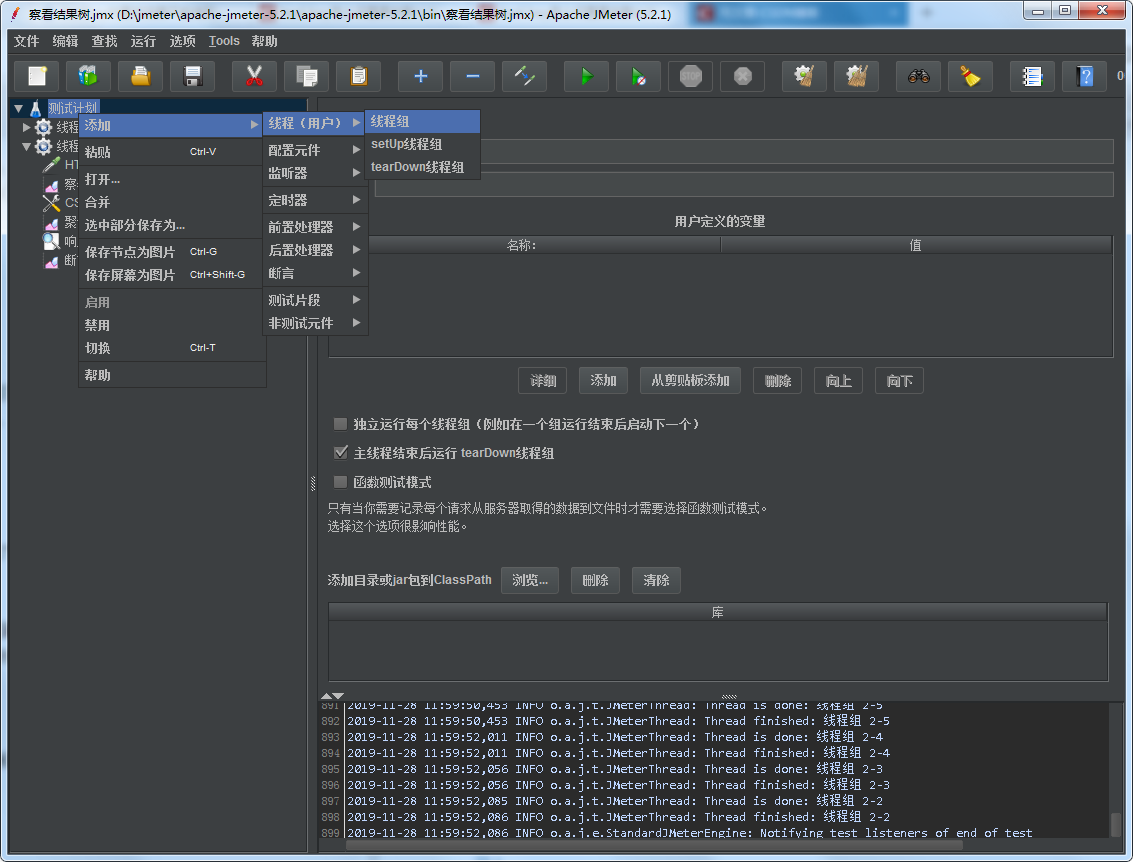Open the 文件 menu in the menu bar

point(27,41)
